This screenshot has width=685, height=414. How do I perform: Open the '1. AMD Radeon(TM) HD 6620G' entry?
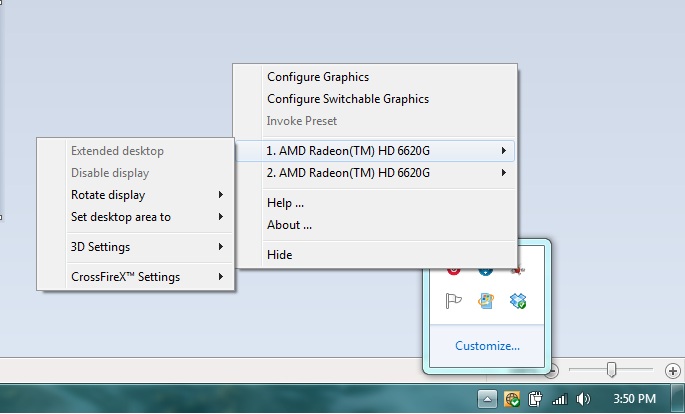tap(375, 151)
